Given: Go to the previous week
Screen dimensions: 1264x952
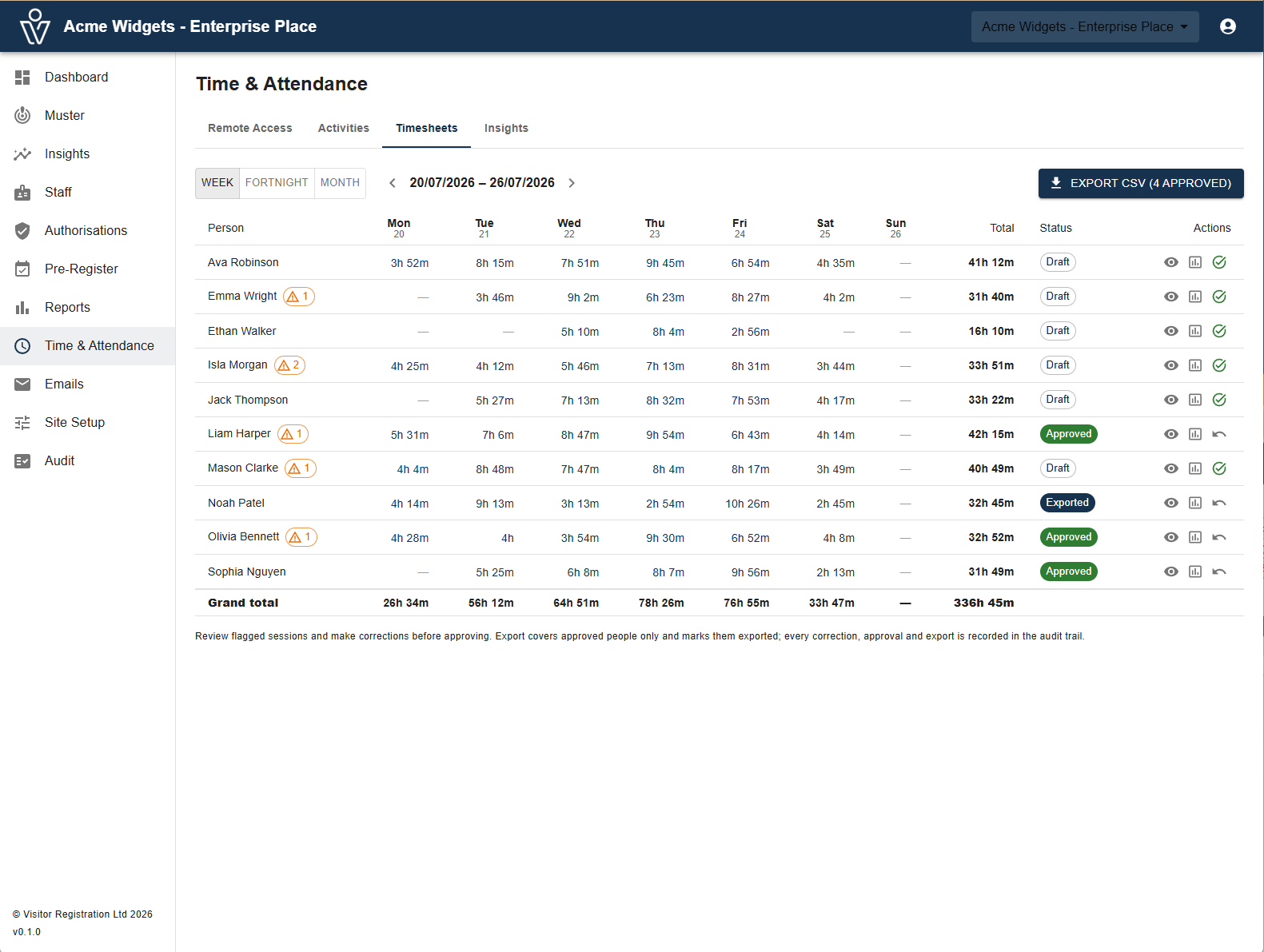Looking at the screenshot, I should pyautogui.click(x=393, y=183).
